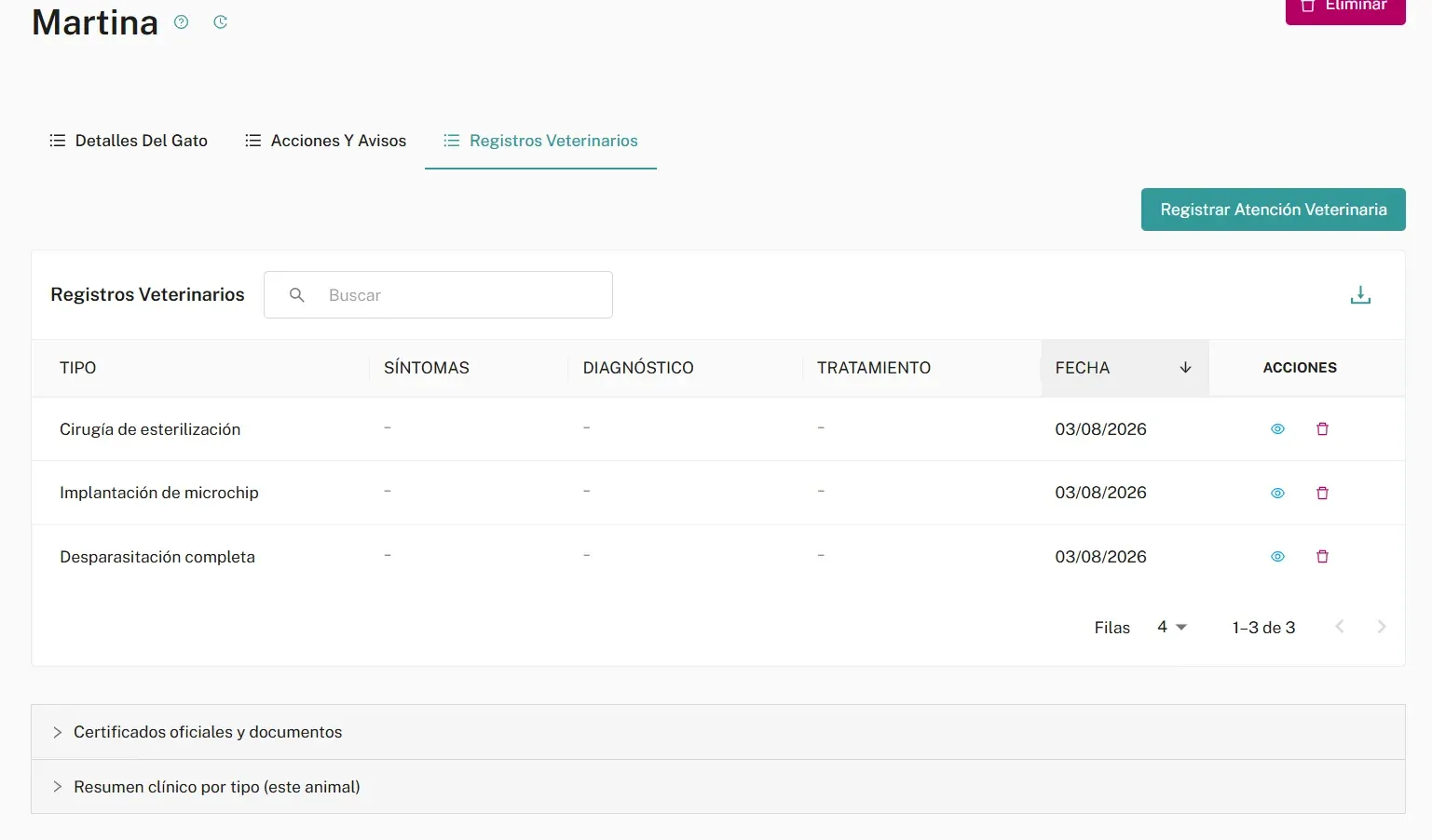
Task: Click the pagination text 1–3 de 3
Action: 1263,628
